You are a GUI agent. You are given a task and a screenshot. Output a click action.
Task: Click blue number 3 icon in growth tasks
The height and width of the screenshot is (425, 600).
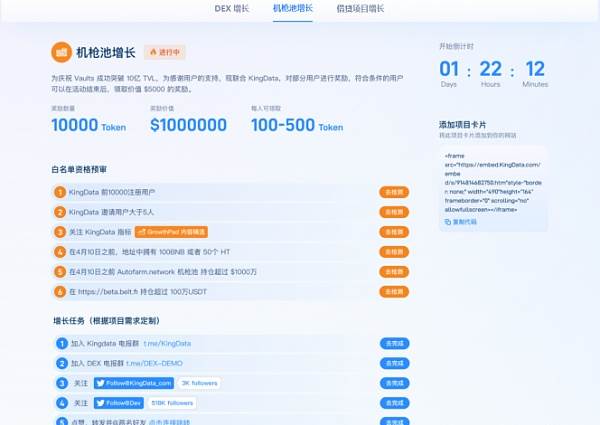pyautogui.click(x=62, y=383)
